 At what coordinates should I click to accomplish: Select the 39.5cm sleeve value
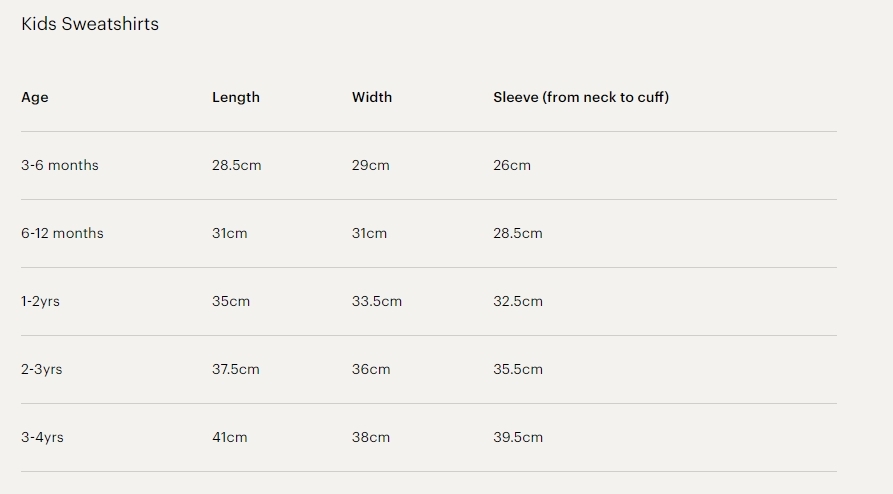(x=518, y=437)
